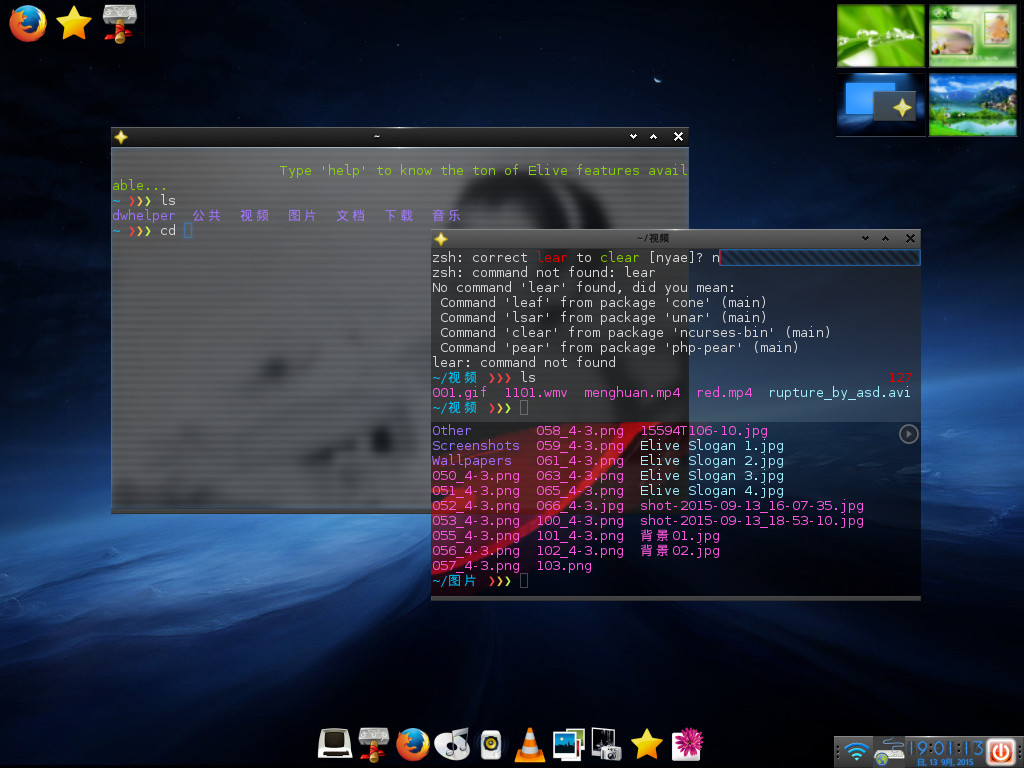Open the music player disc icon in dock
Viewport: 1024px width, 768px height.
[x=452, y=744]
